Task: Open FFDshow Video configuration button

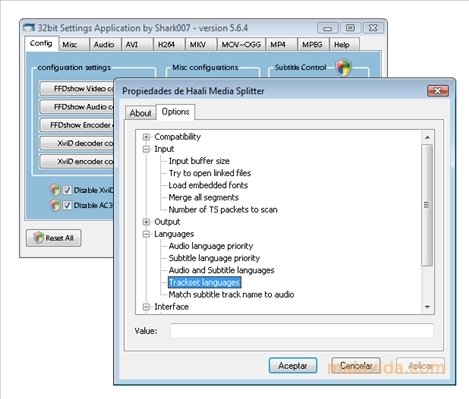Action: click(77, 89)
